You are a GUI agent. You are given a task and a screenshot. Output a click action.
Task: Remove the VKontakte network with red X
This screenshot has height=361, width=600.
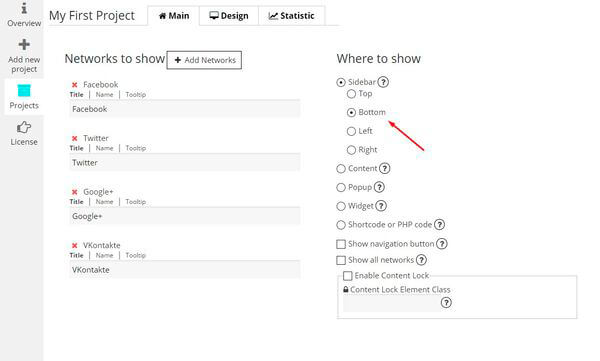[75, 245]
